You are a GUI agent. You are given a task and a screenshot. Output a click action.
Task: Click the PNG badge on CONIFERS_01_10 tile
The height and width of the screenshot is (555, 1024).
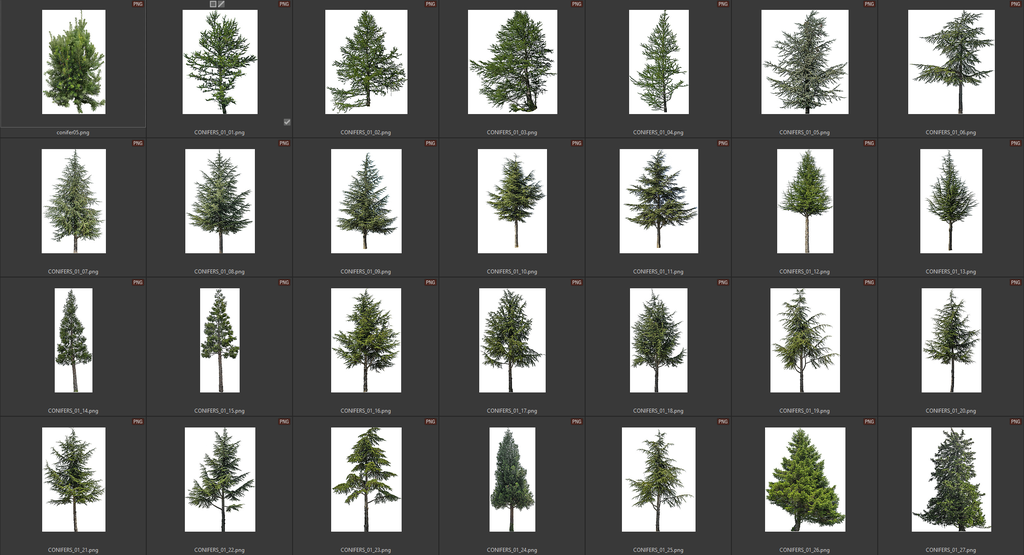coord(576,143)
